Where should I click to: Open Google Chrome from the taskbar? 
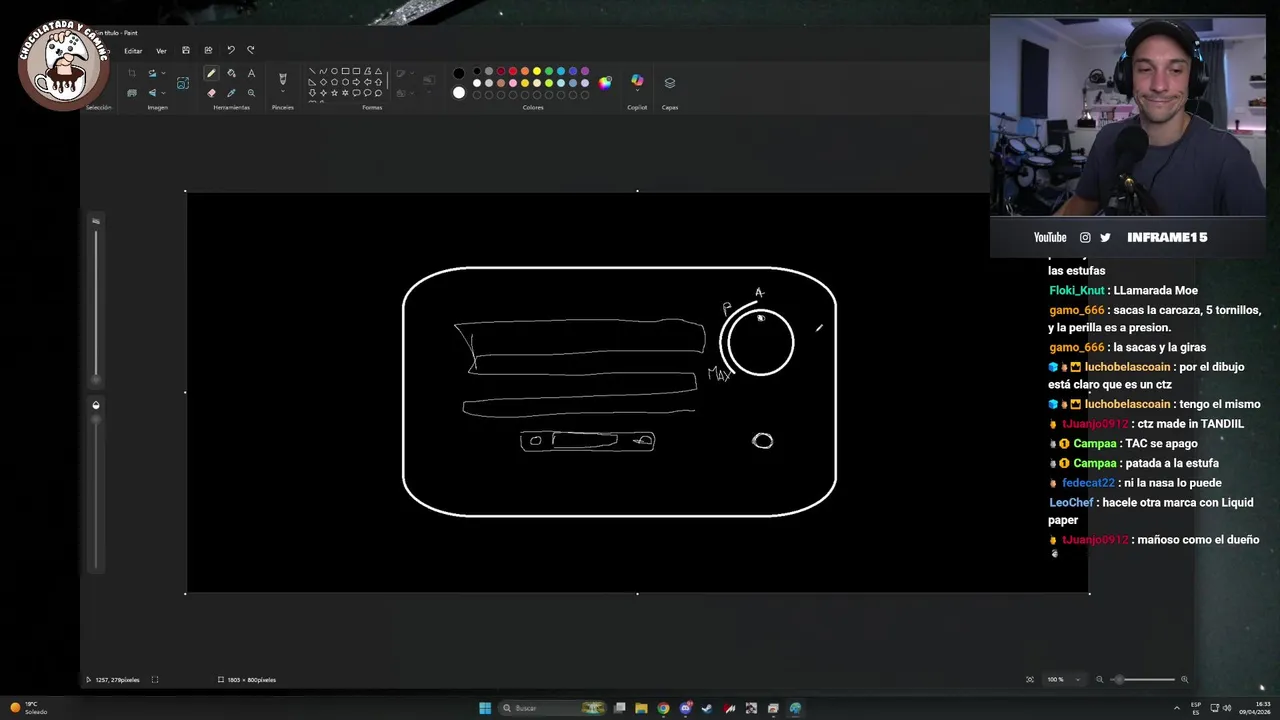pos(663,708)
